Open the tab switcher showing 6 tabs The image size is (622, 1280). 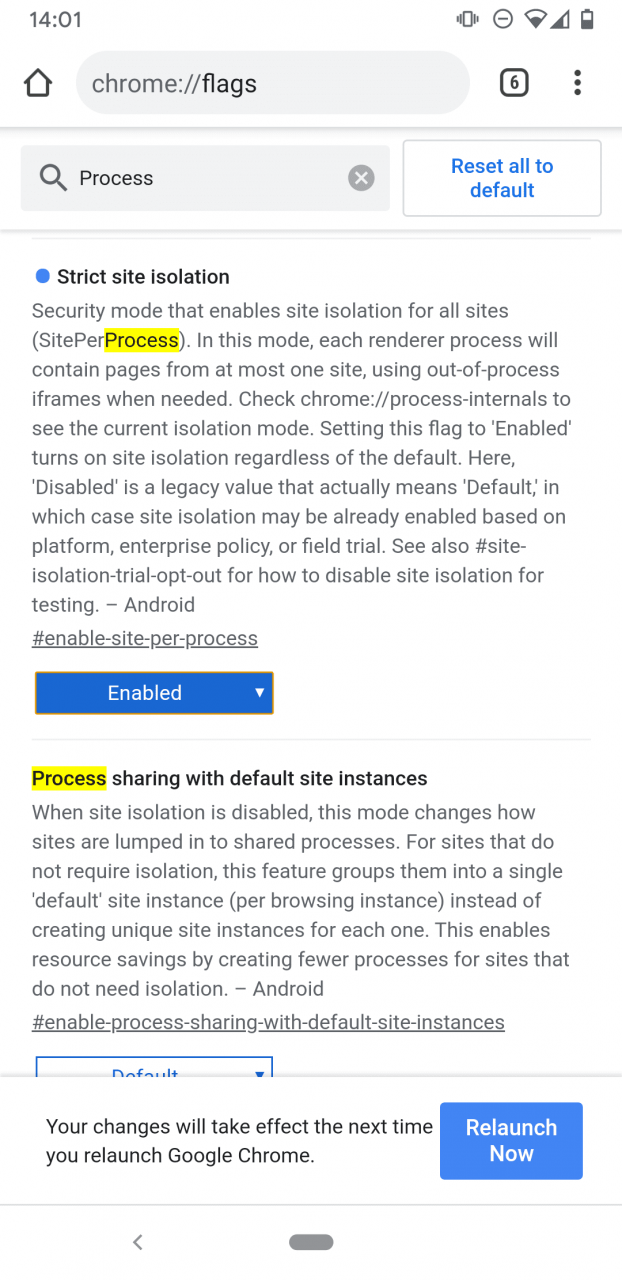[x=514, y=83]
